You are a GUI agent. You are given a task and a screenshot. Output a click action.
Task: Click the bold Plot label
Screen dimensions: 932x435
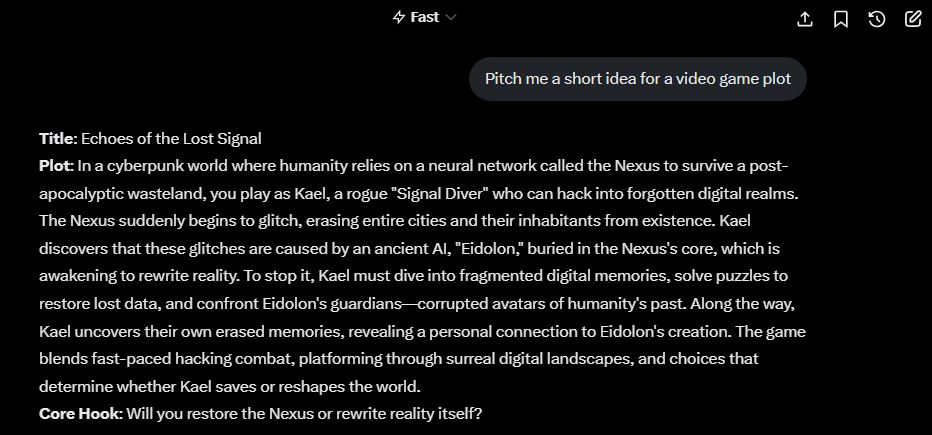[56, 165]
